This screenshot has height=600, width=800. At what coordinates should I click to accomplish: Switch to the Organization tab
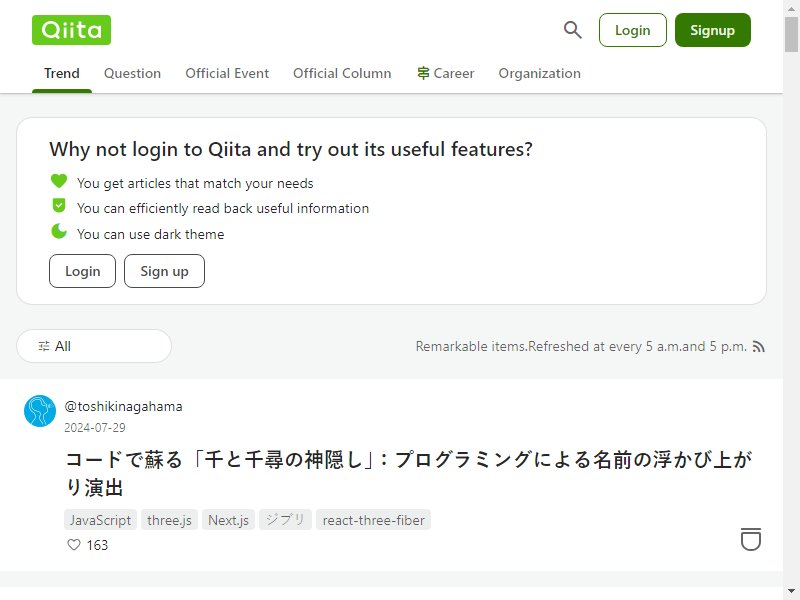539,73
